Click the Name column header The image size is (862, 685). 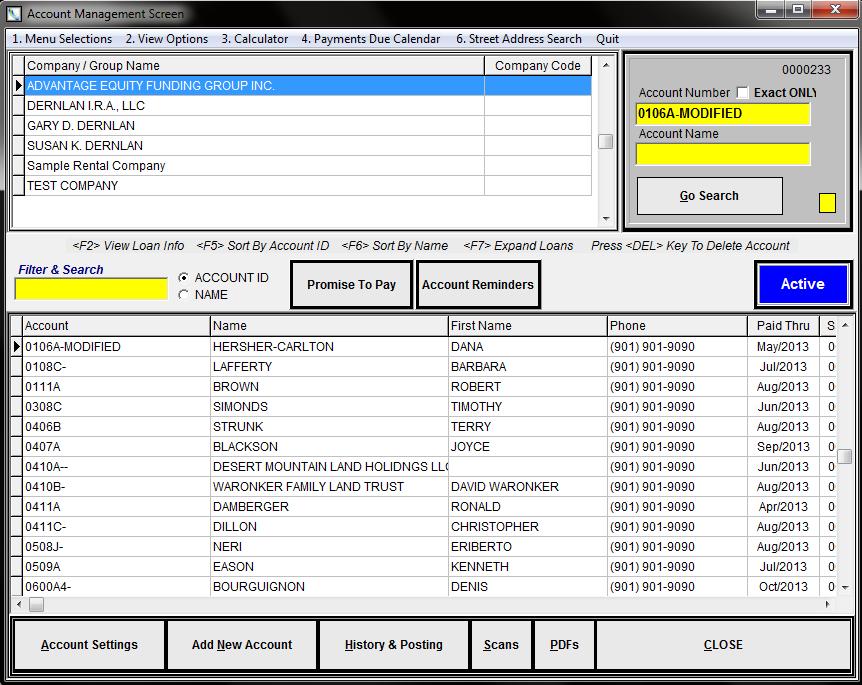(x=329, y=325)
